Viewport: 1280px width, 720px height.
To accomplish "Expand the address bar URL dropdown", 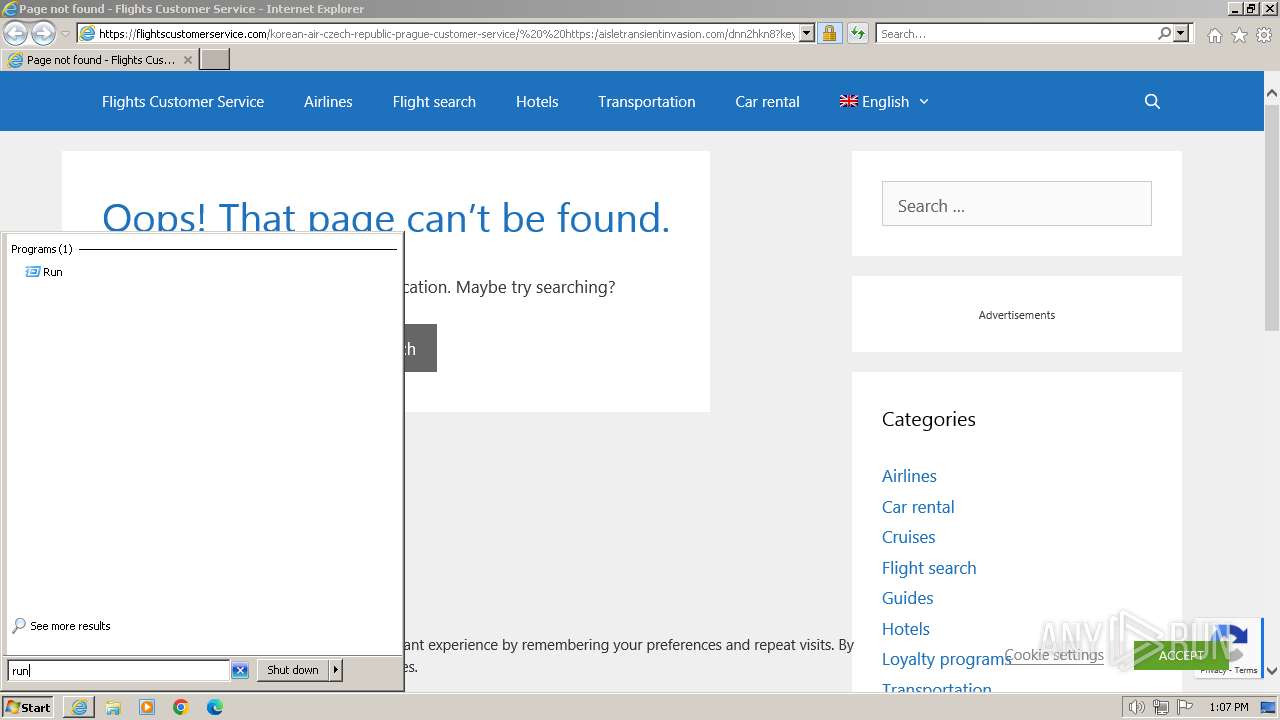I will pos(807,33).
